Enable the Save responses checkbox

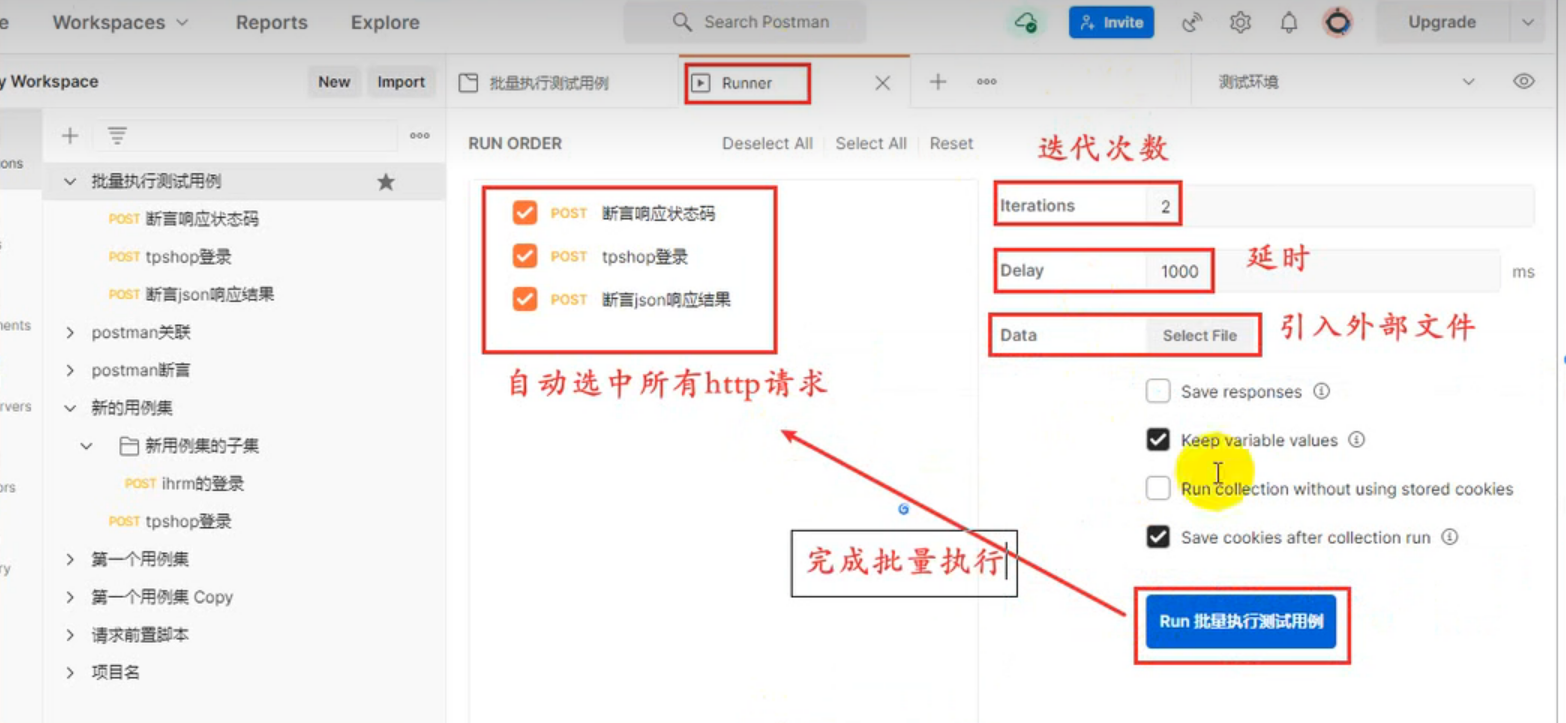pyautogui.click(x=1158, y=391)
